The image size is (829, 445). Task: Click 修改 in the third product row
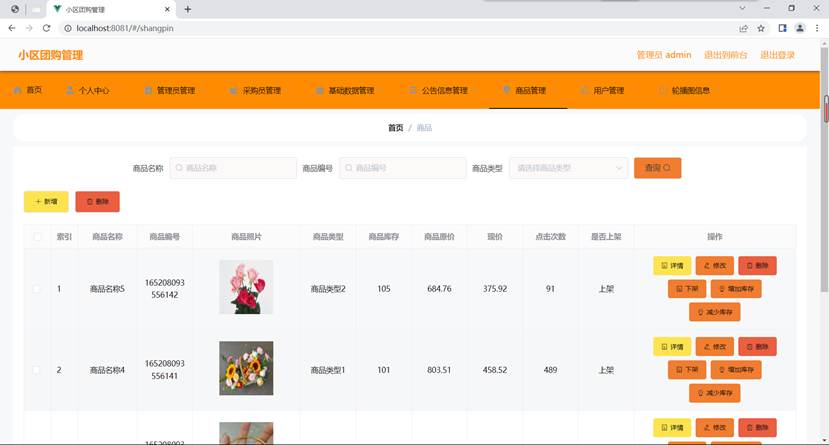click(x=715, y=428)
